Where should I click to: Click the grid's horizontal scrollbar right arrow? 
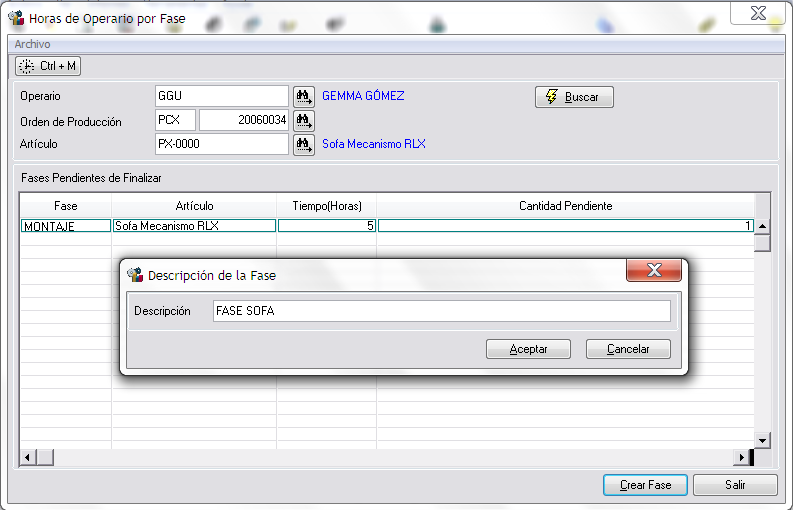pos(741,457)
